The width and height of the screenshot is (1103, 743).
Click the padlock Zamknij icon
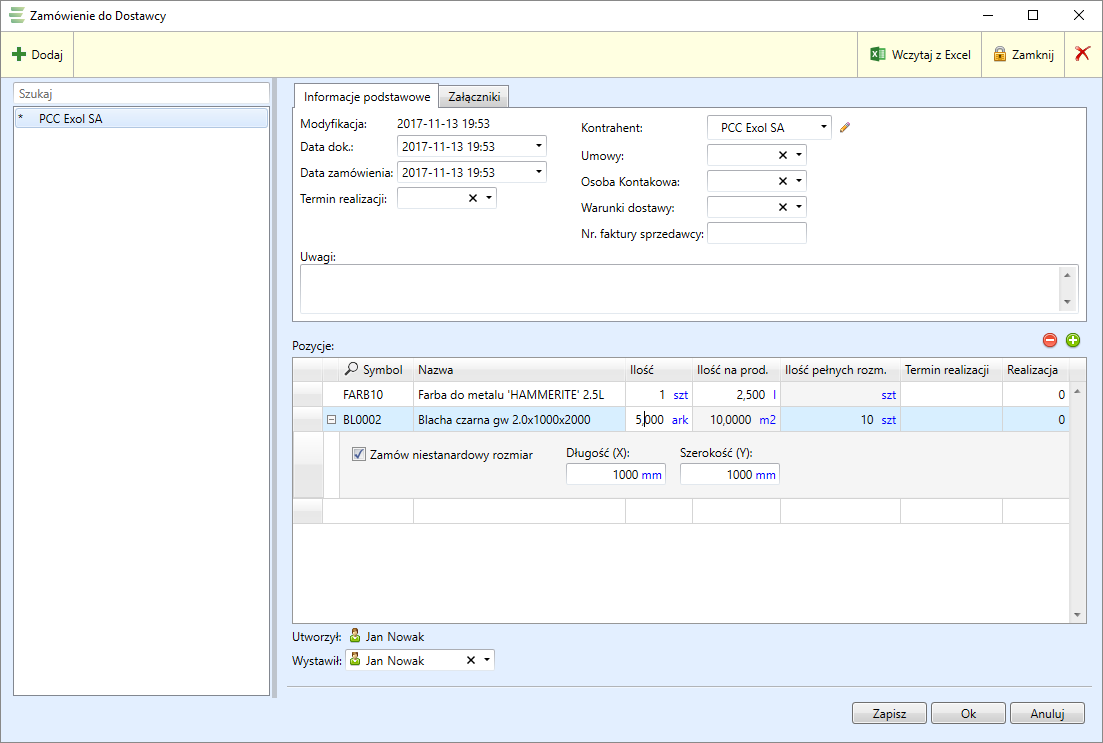click(999, 54)
